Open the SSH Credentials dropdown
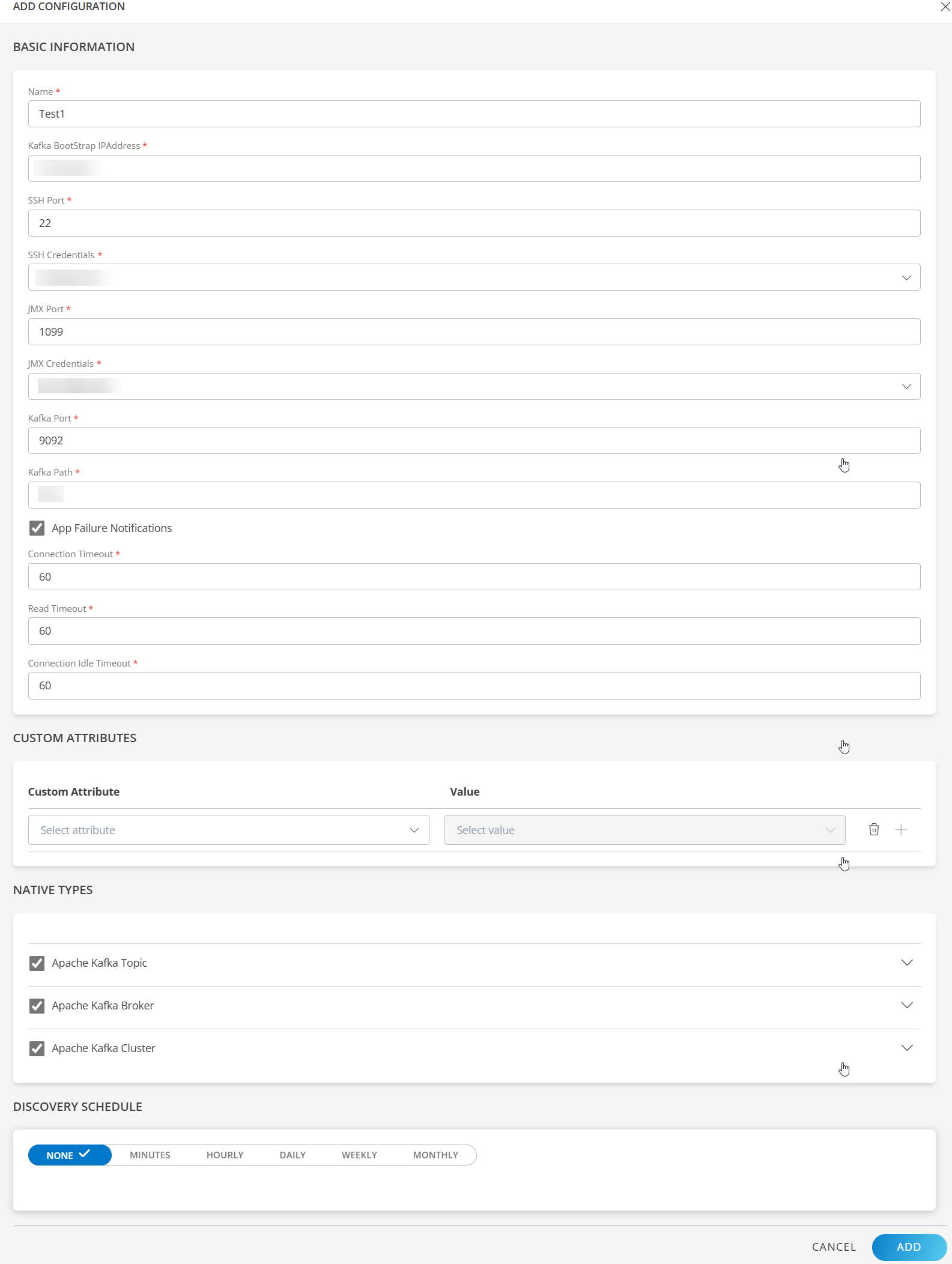Image resolution: width=952 pixels, height=1264 pixels. click(x=473, y=277)
